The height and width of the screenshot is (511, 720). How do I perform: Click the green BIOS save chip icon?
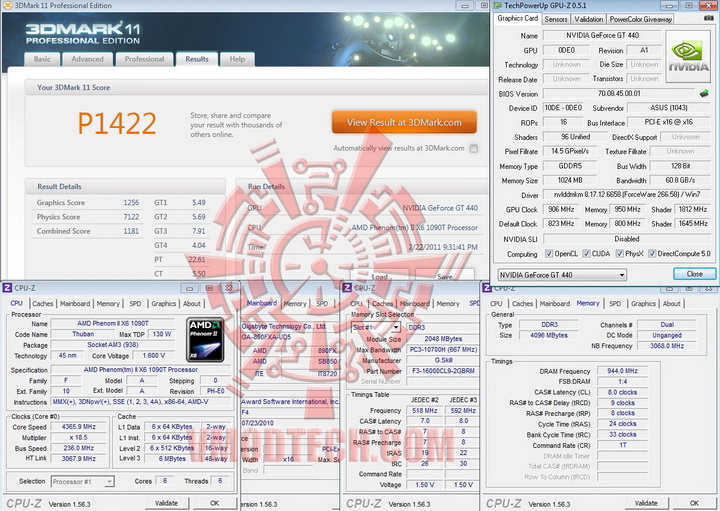(703, 94)
